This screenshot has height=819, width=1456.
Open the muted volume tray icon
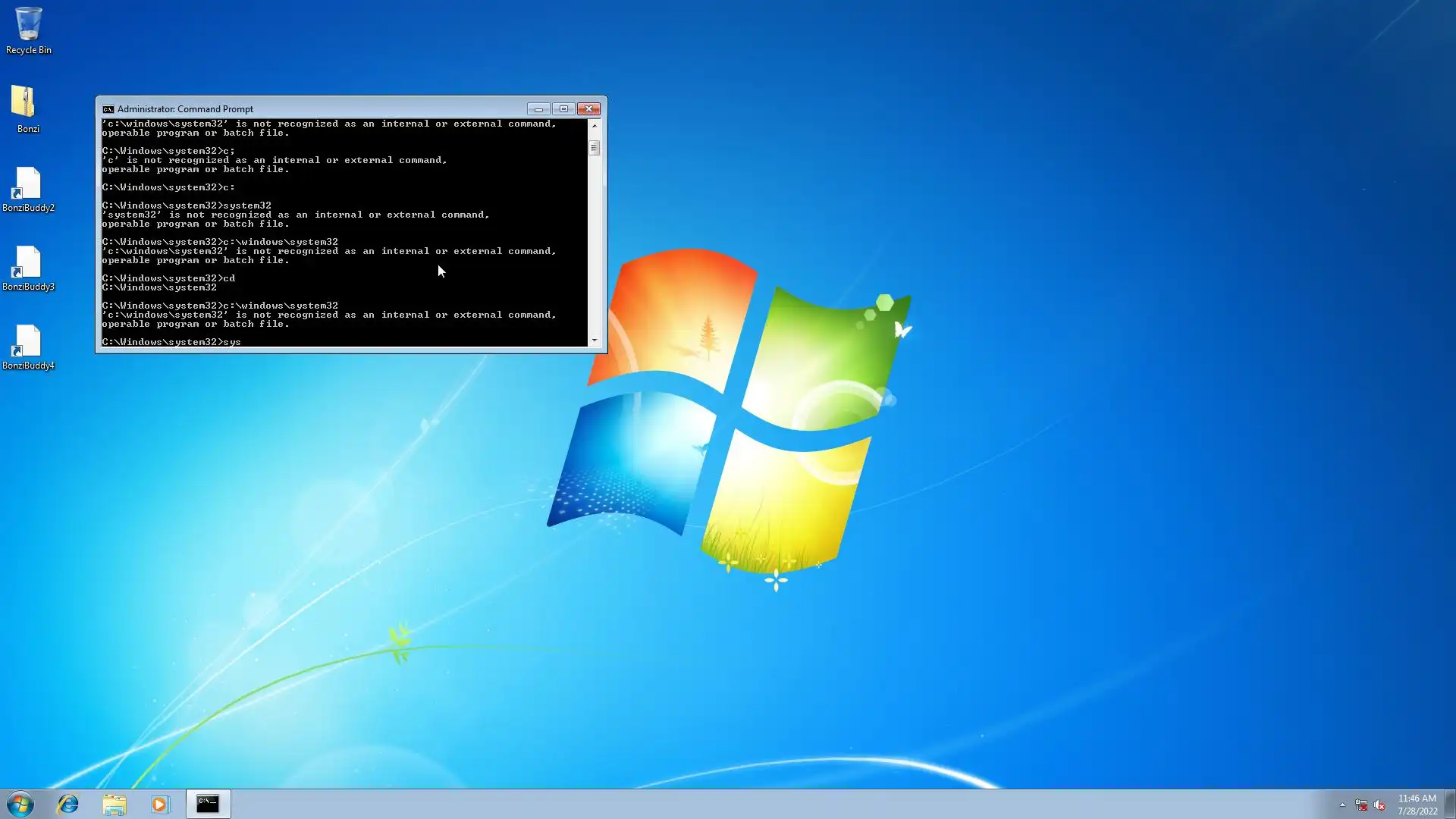pyautogui.click(x=1379, y=805)
